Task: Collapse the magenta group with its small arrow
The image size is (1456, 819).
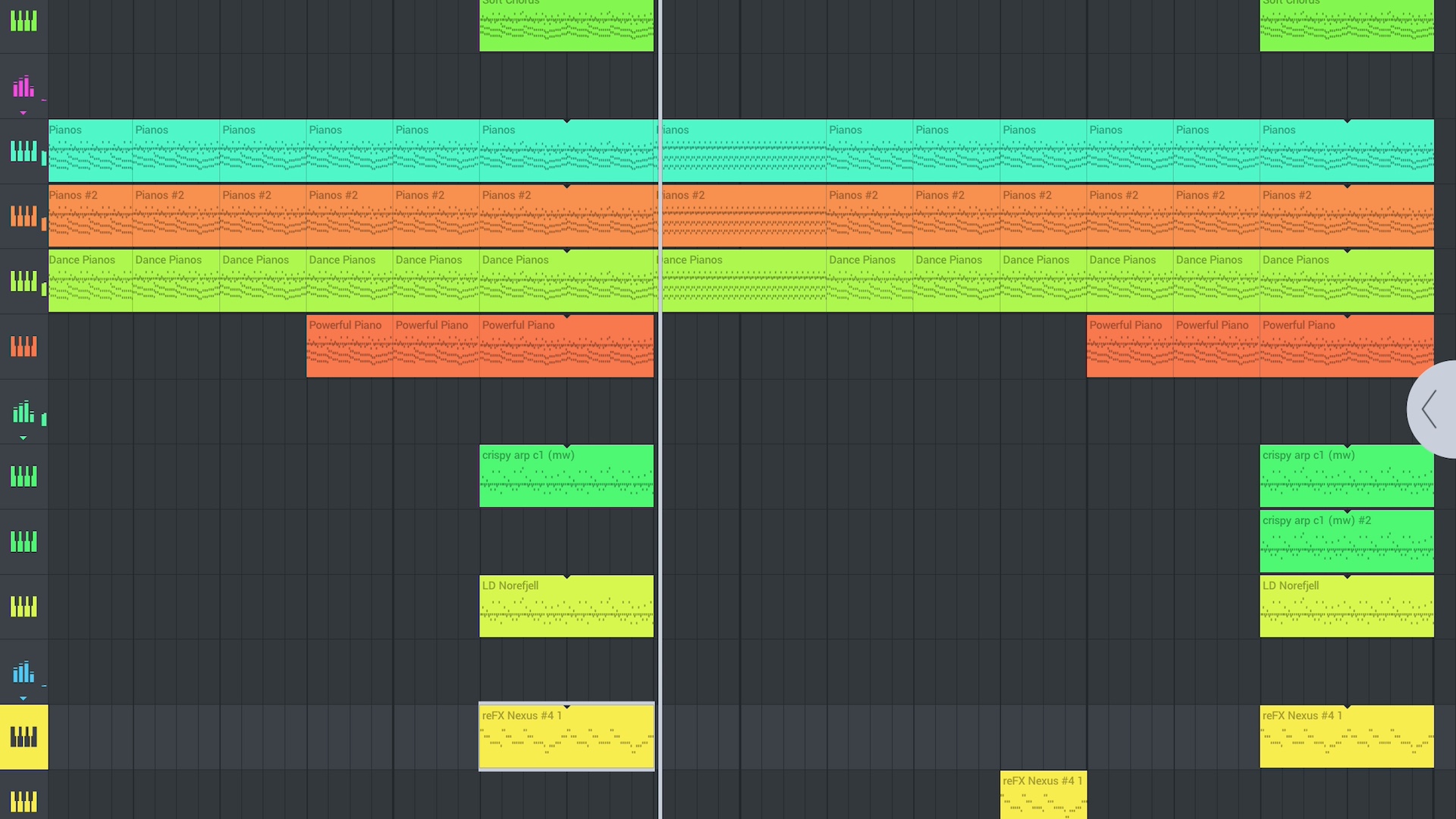Action: point(24,113)
